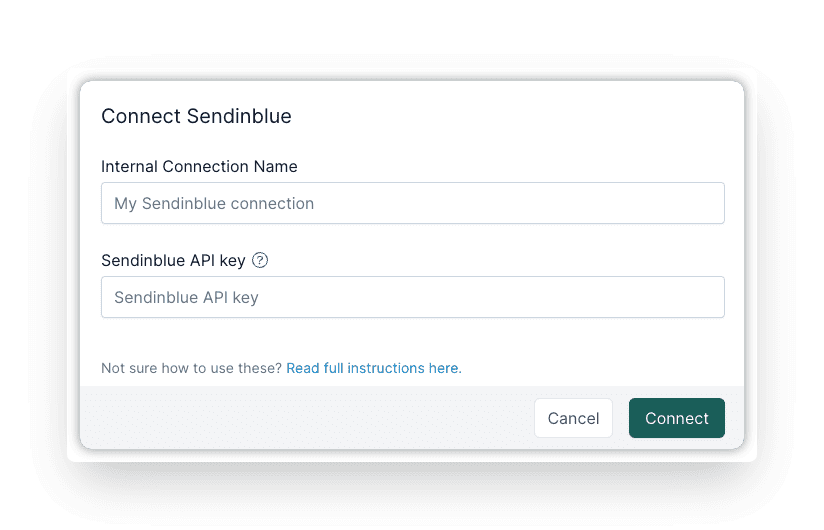Image resolution: width=824 pixels, height=530 pixels.
Task: Click the gray footer bar left of Cancel
Action: pos(307,418)
